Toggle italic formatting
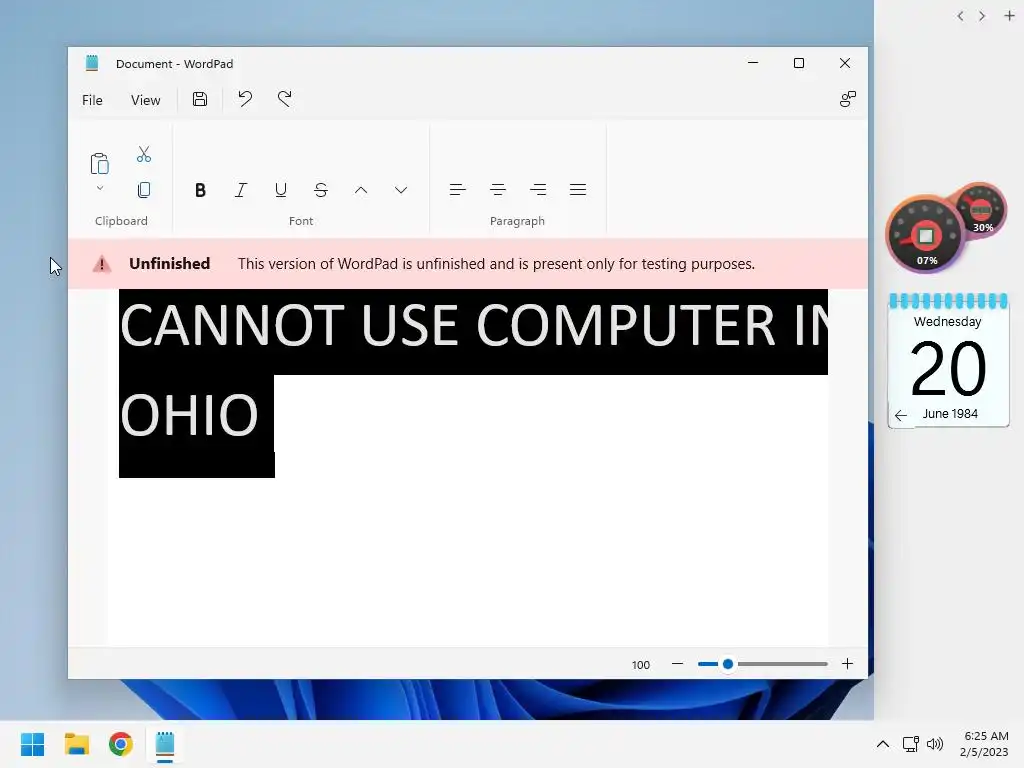The height and width of the screenshot is (768, 1024). pyautogui.click(x=240, y=190)
